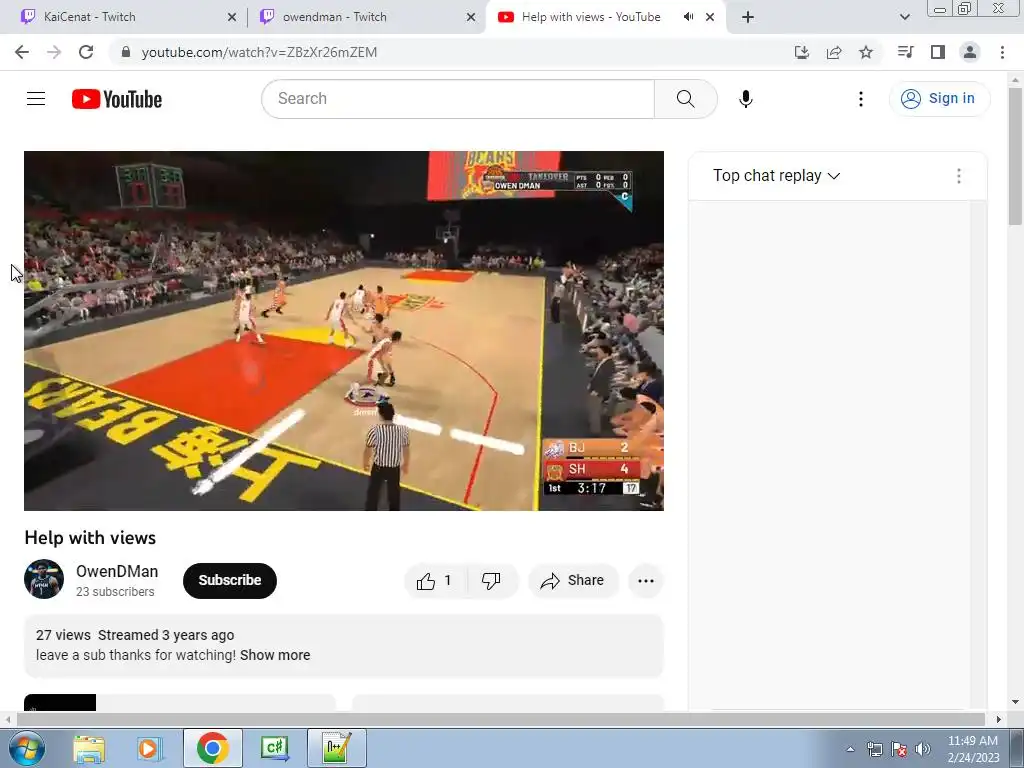Screen dimensions: 1024x768
Task: Open the Action Center flag icon
Action: [x=899, y=749]
